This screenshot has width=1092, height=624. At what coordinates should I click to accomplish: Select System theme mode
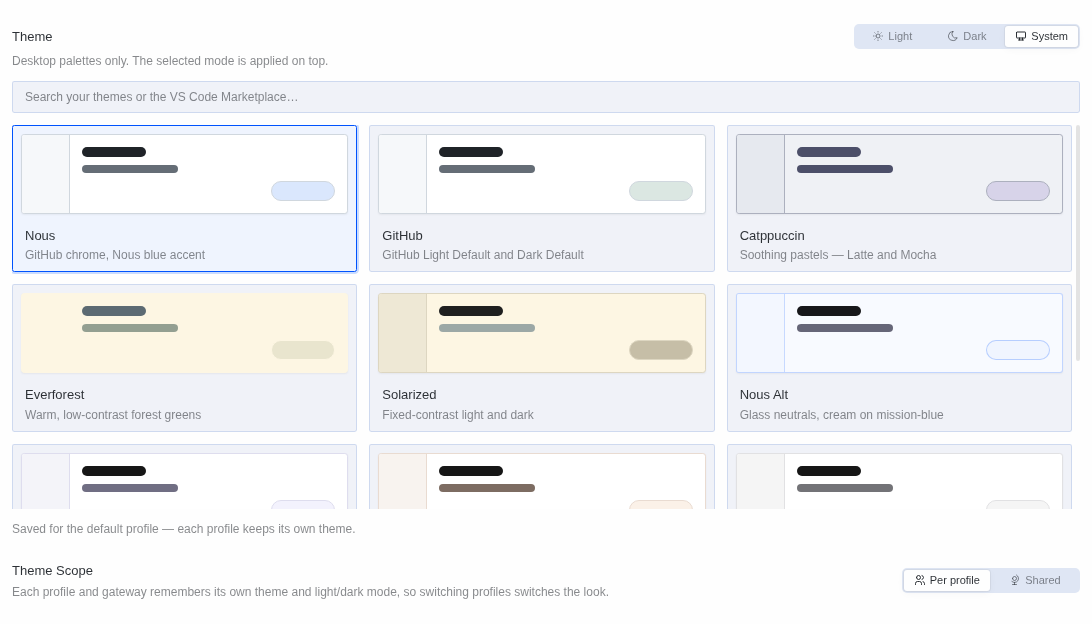1041,36
